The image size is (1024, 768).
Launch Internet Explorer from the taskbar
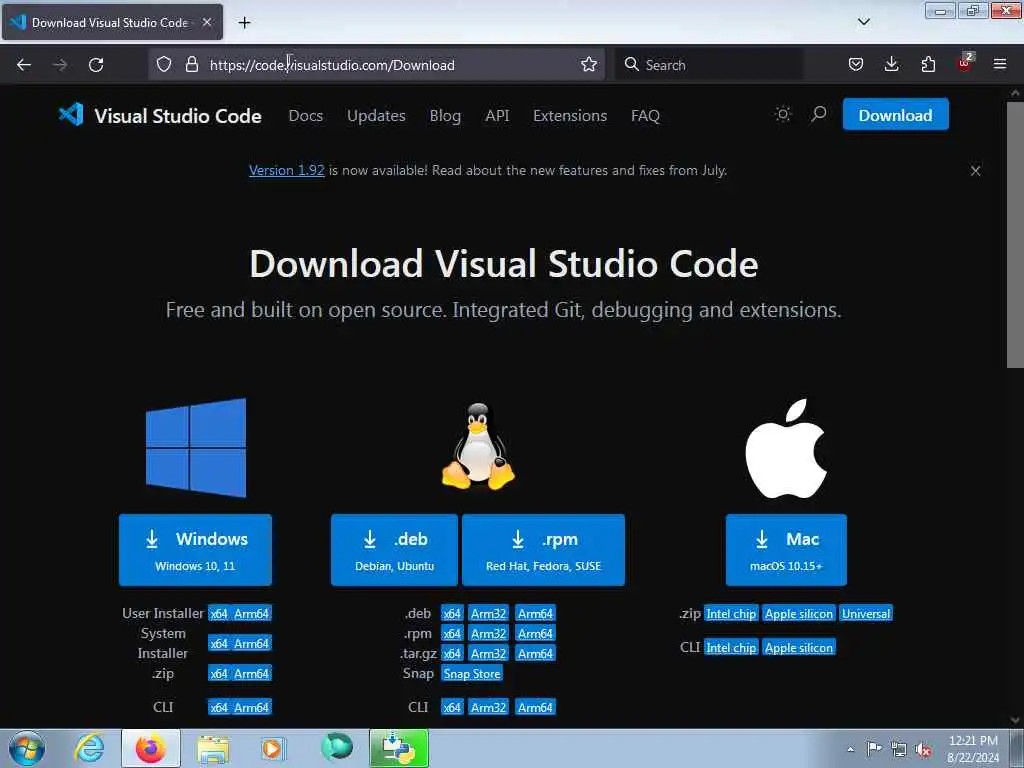click(x=89, y=748)
